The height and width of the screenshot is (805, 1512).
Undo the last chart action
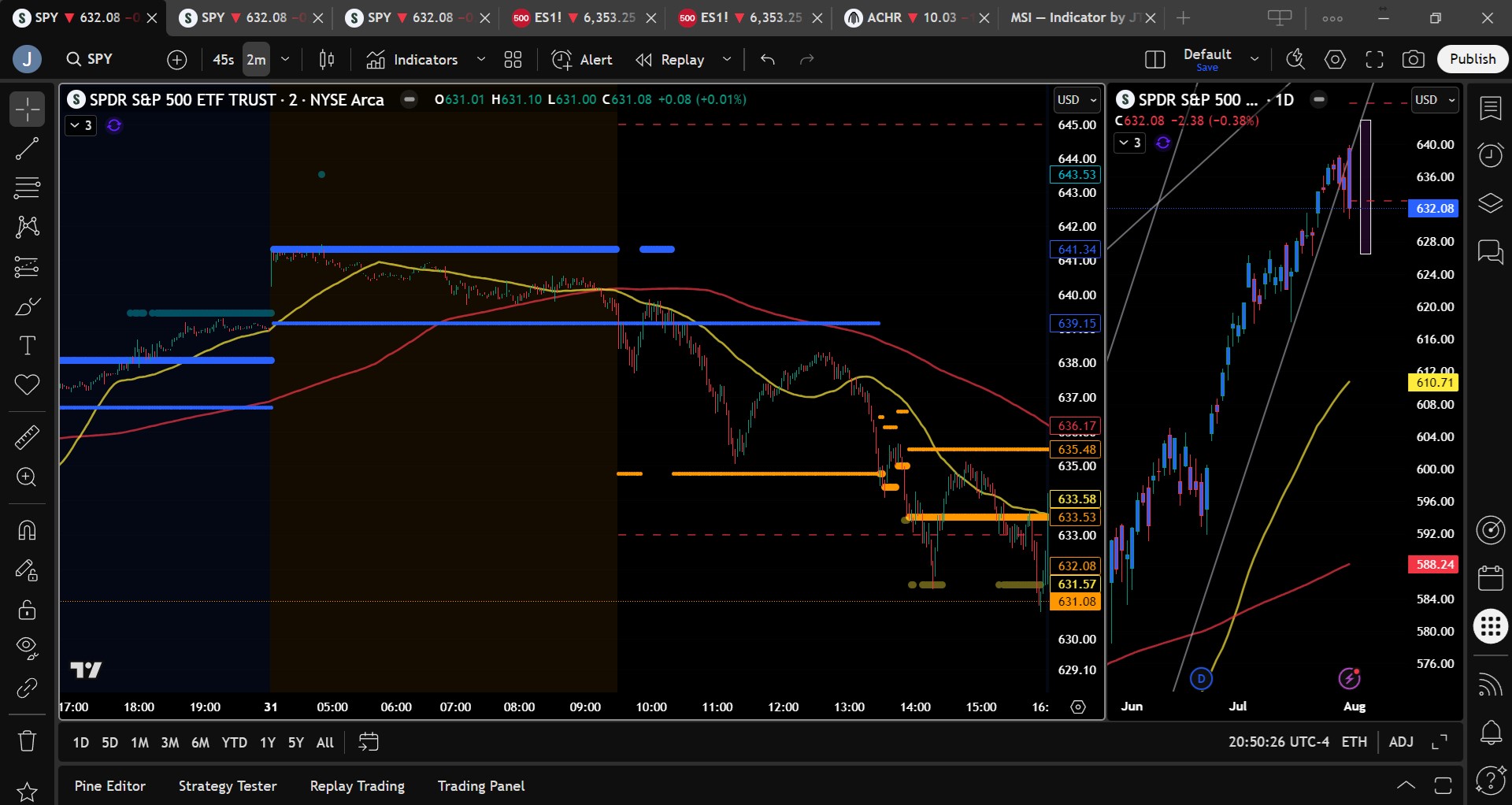(768, 59)
